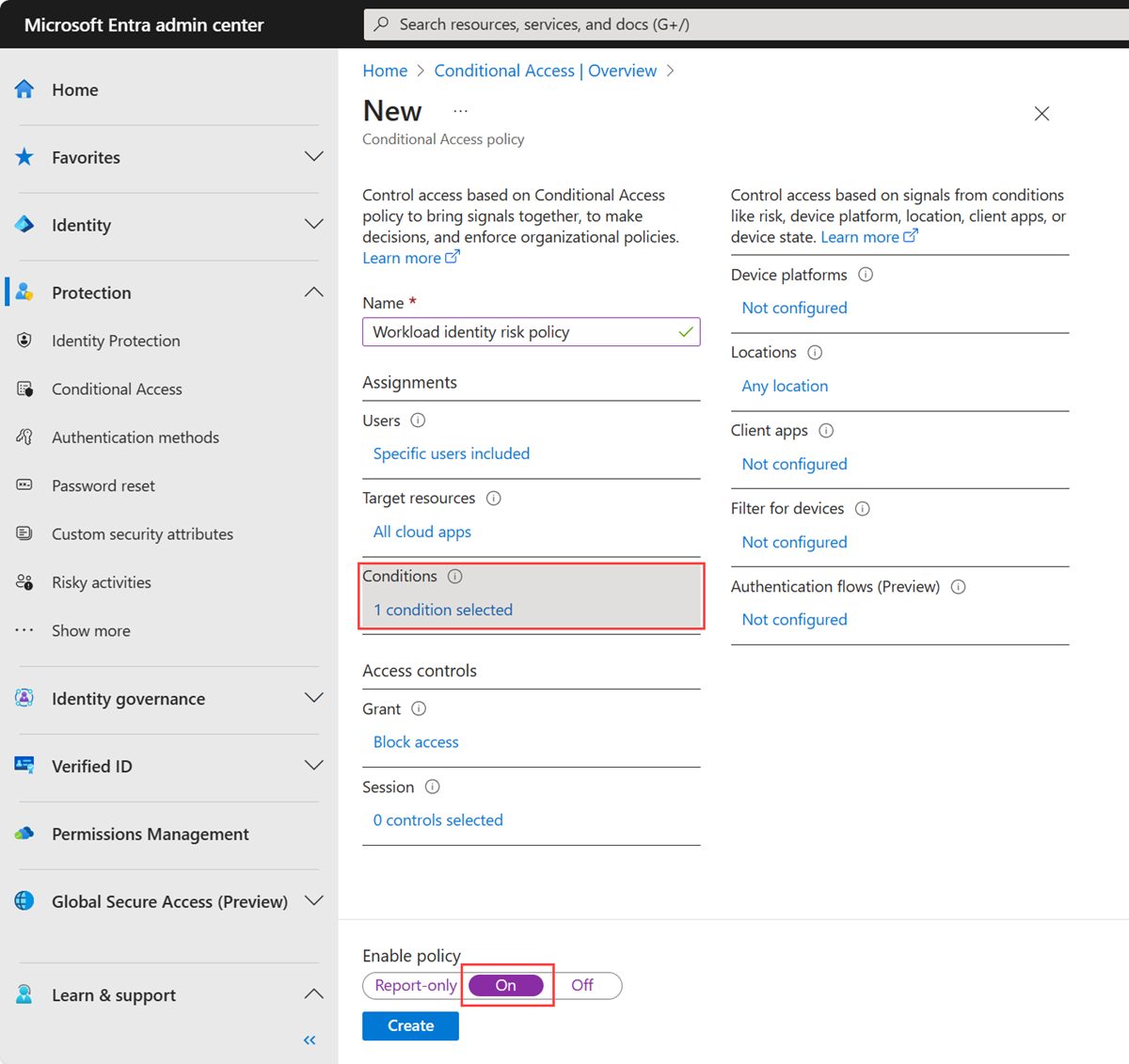Click the info icon next to Device platforms
Screen dimensions: 1129x1064
866,275
